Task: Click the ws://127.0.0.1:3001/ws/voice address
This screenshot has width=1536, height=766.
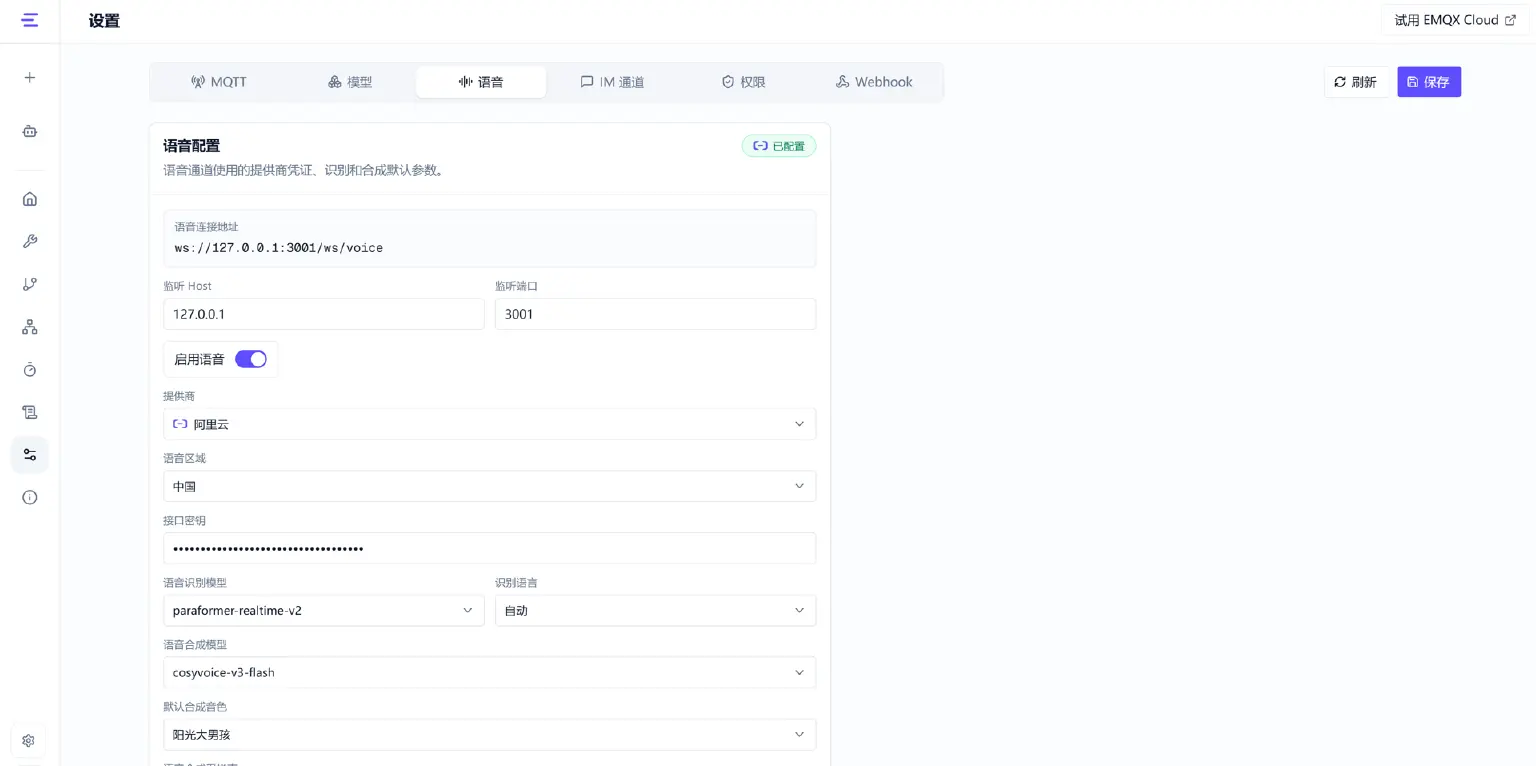Action: click(x=279, y=247)
